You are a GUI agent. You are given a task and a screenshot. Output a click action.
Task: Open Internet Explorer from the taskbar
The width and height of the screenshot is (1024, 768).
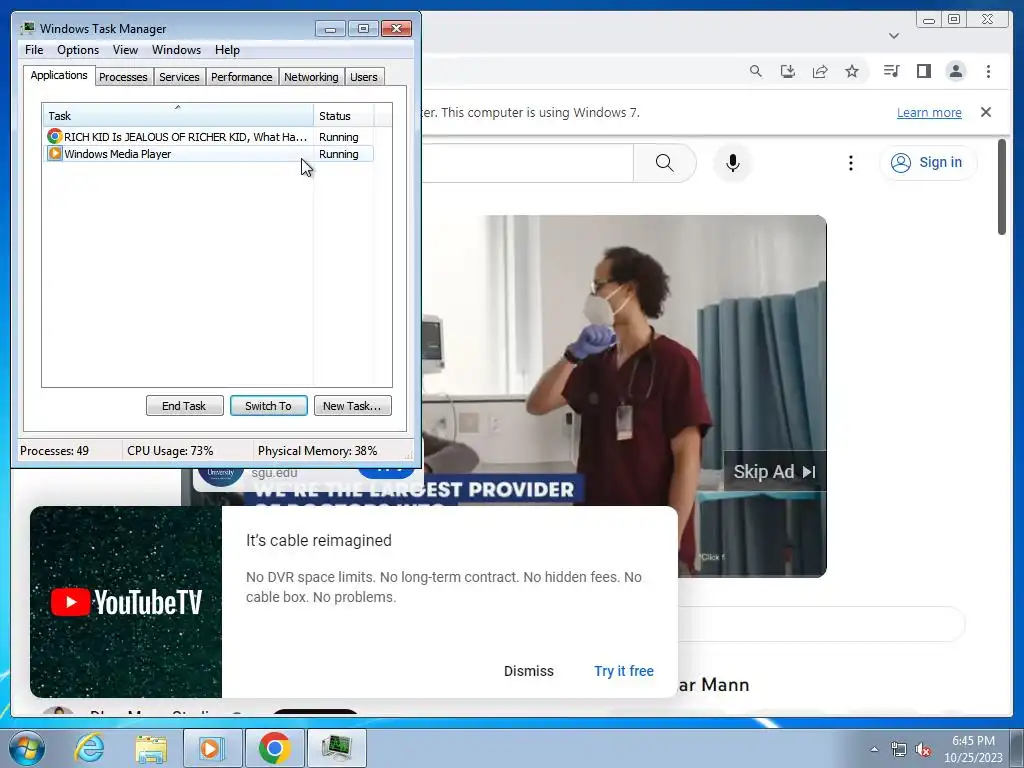pyautogui.click(x=89, y=748)
